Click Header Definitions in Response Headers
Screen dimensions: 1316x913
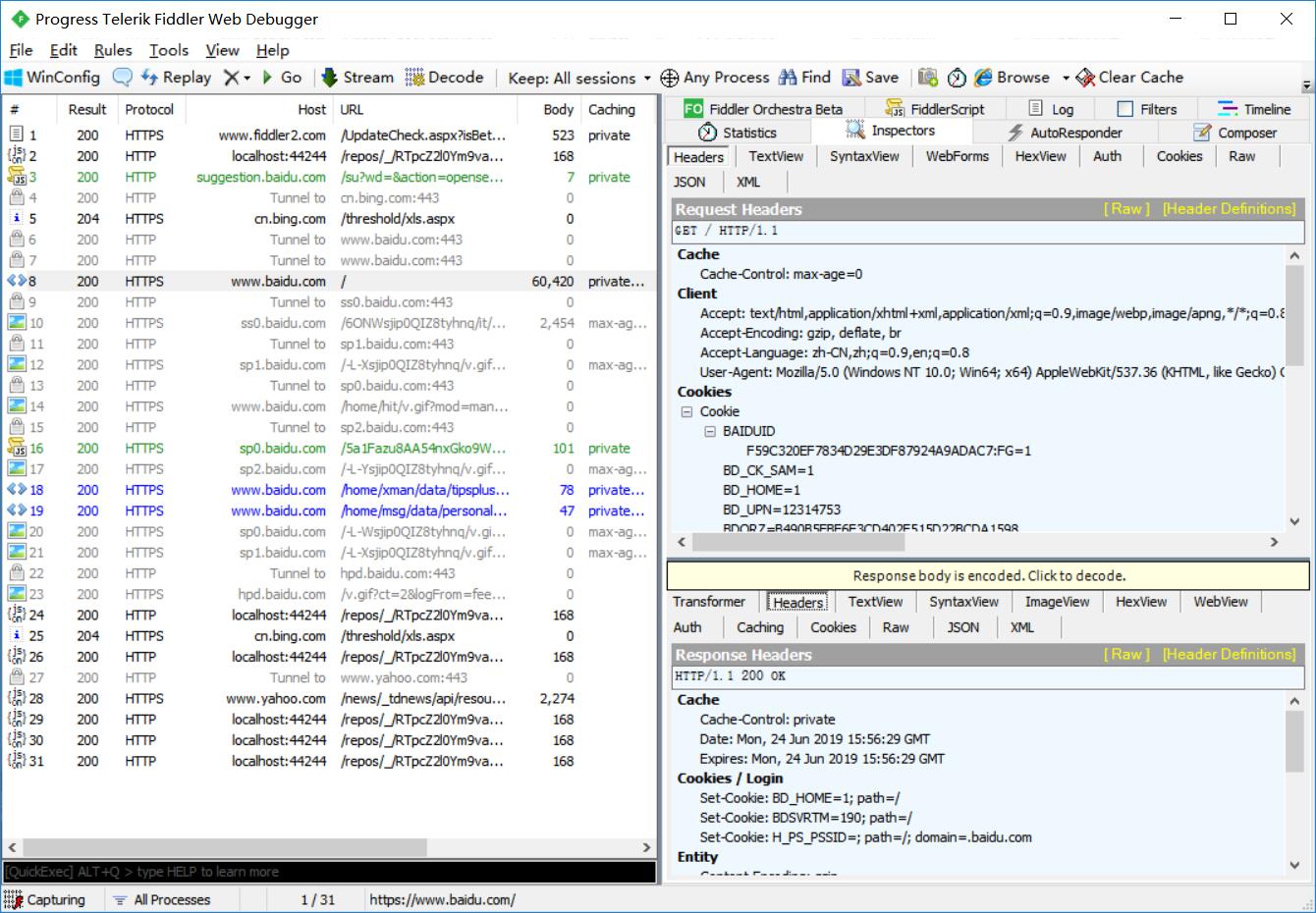(x=1230, y=655)
